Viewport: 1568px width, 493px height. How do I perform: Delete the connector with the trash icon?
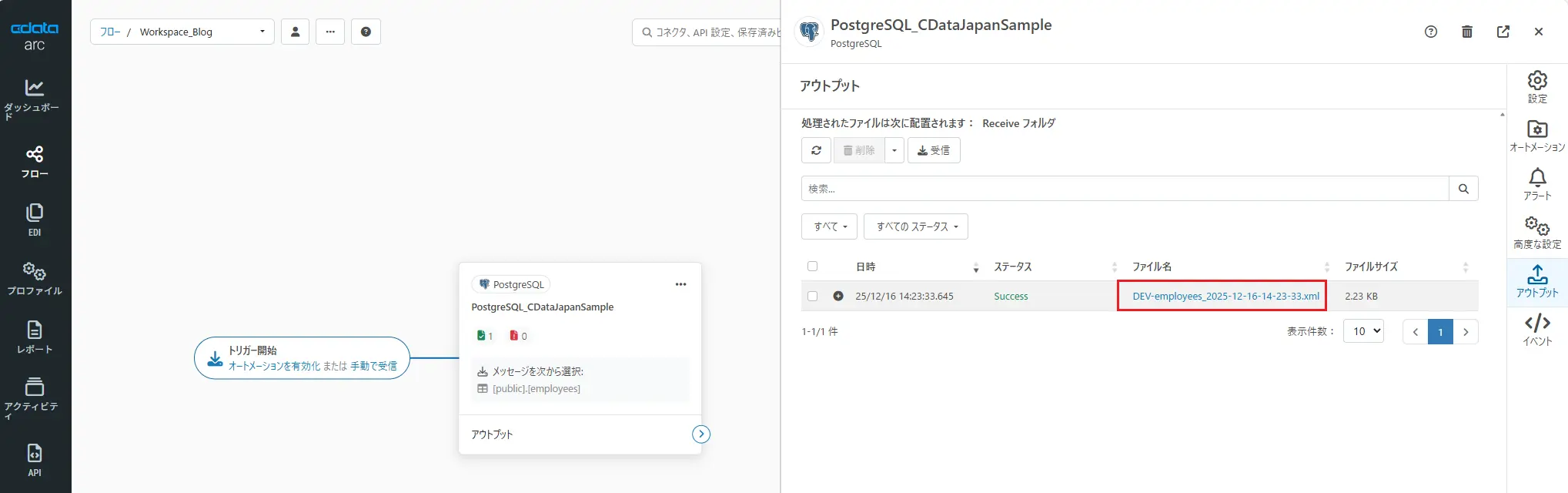pos(1467,32)
